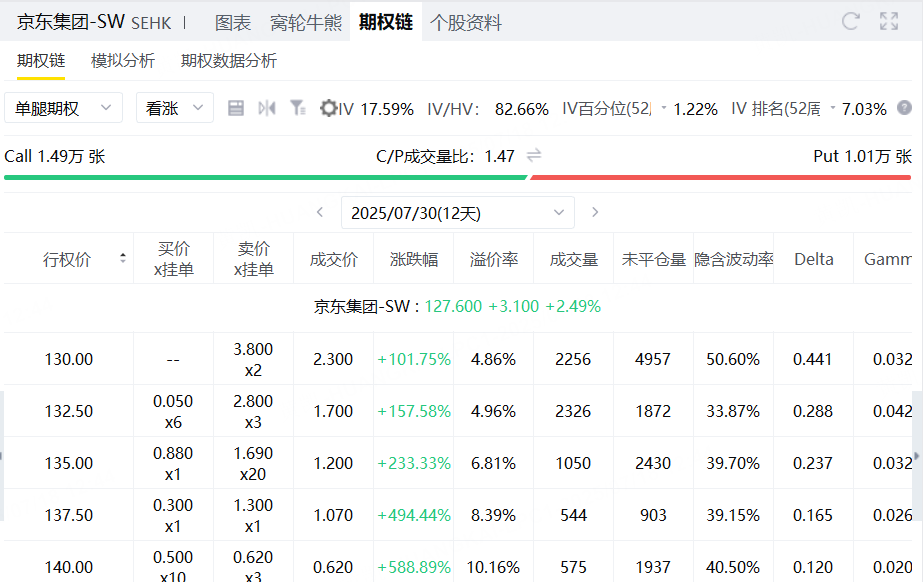Click the C/P成交量比 1.47 label
Screen dimensions: 923x582
[446, 156]
